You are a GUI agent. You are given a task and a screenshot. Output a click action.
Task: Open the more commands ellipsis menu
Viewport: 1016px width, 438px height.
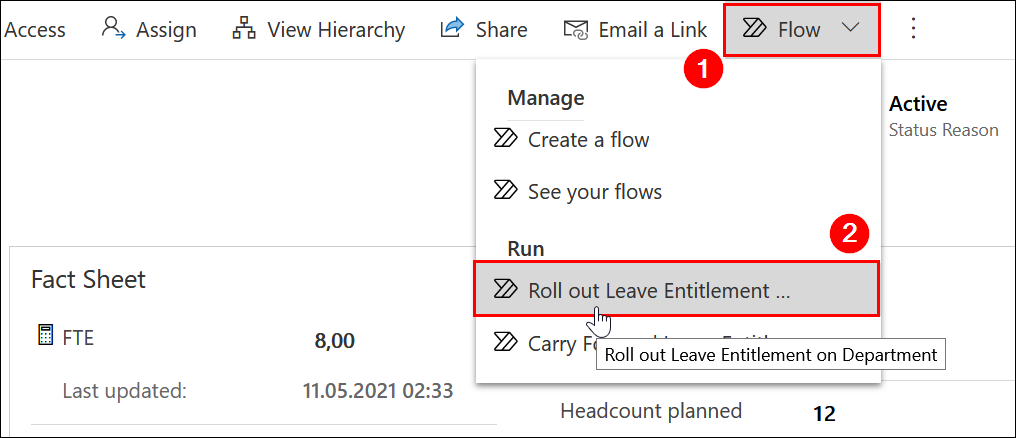(912, 30)
